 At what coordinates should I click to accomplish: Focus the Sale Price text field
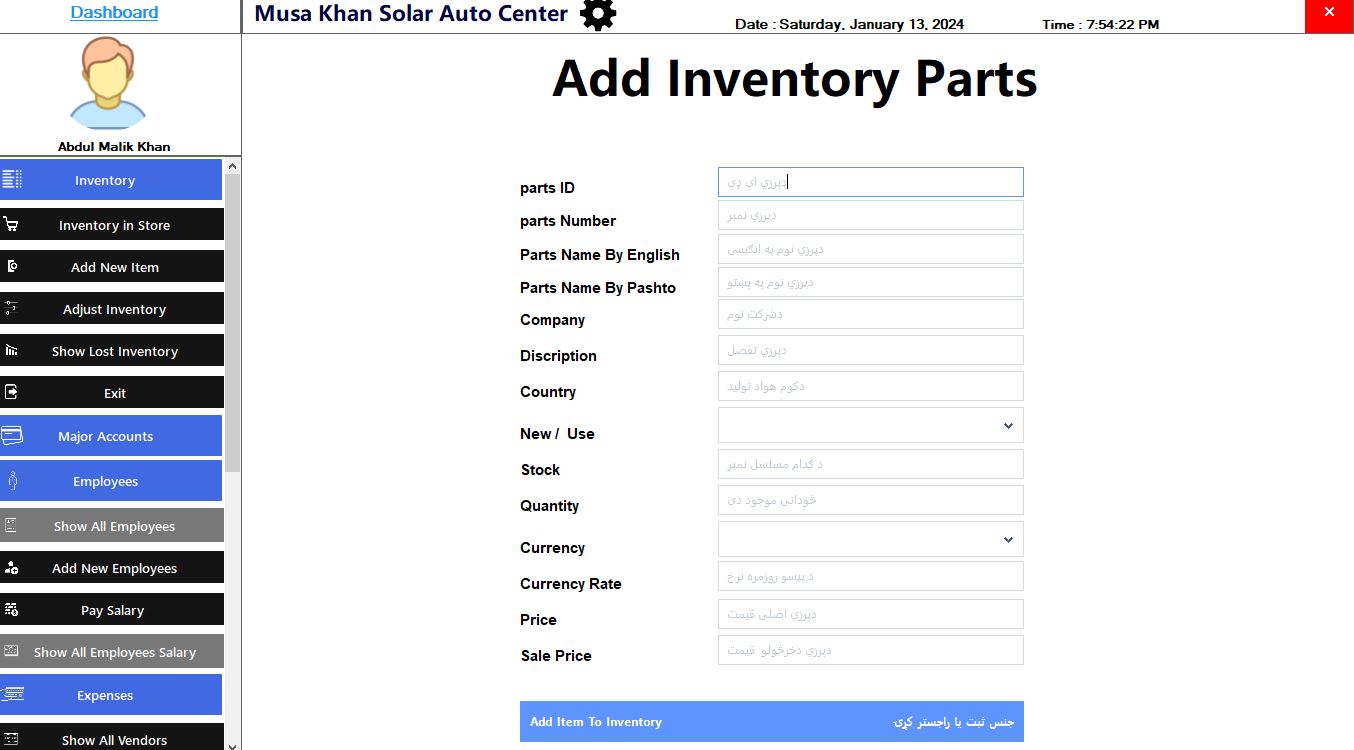(870, 651)
